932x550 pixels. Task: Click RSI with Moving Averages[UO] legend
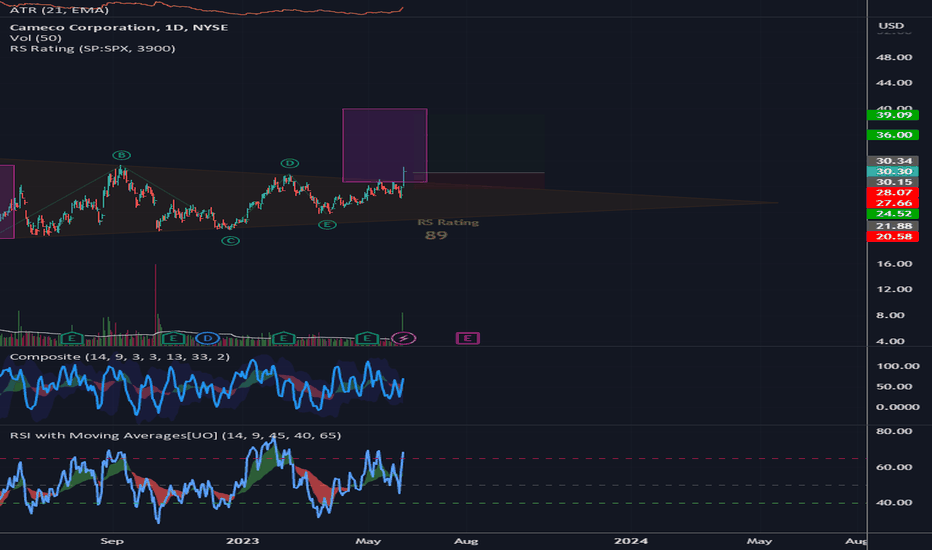coord(175,435)
